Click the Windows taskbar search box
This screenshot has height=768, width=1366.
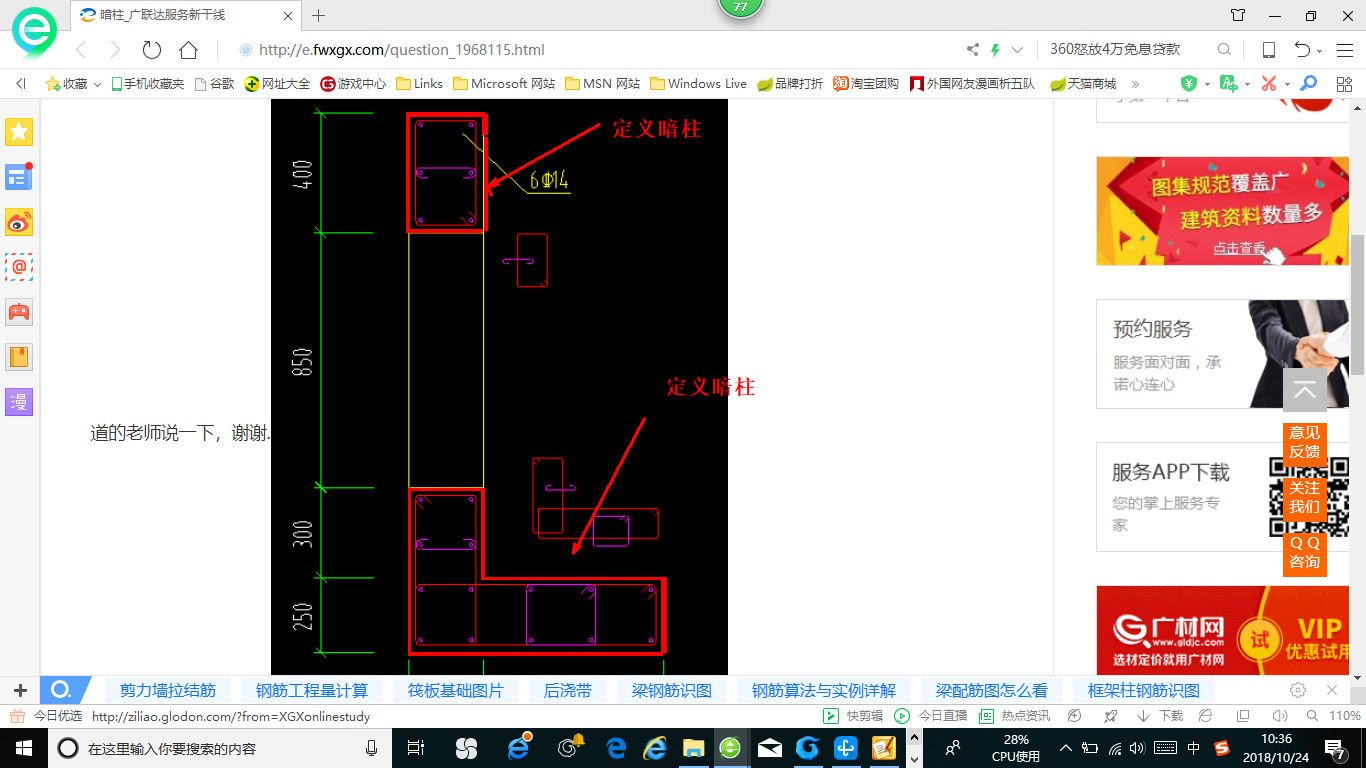tap(220, 748)
